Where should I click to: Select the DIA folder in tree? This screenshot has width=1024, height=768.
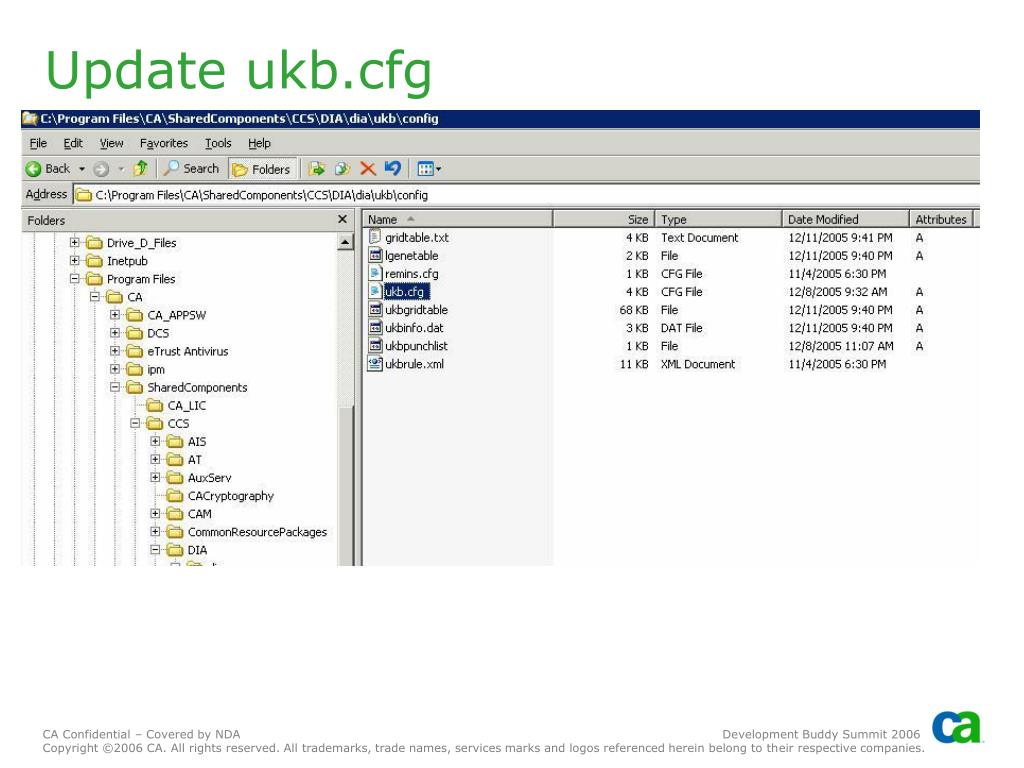(197, 551)
